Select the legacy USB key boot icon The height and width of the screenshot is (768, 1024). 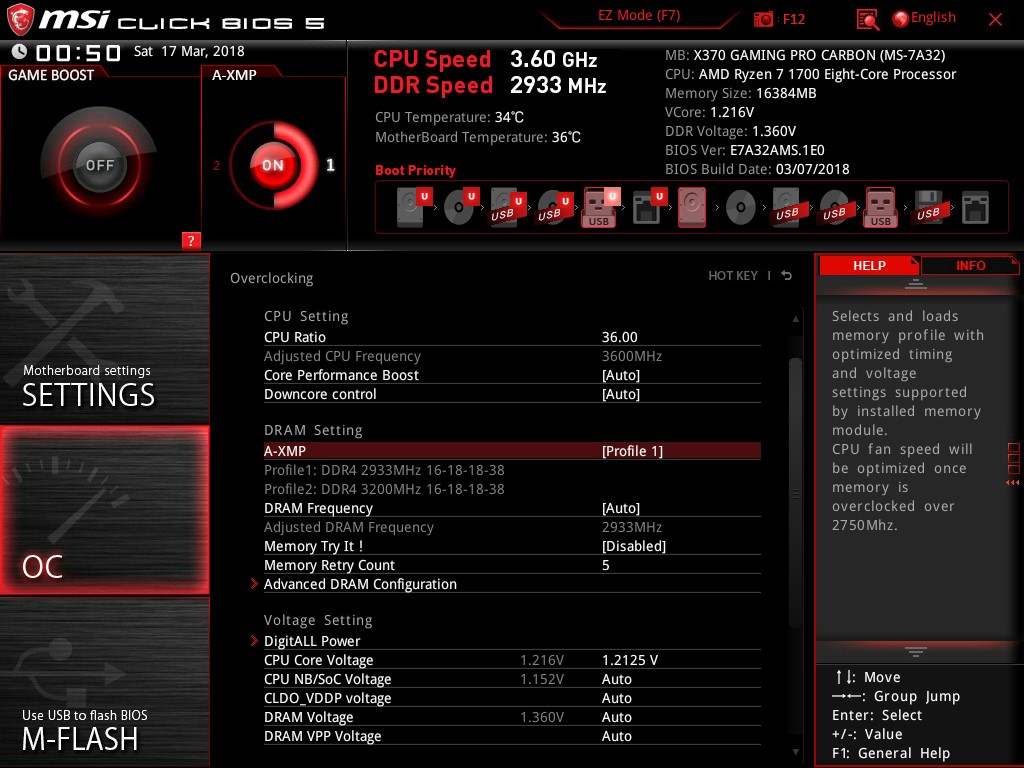pos(880,207)
